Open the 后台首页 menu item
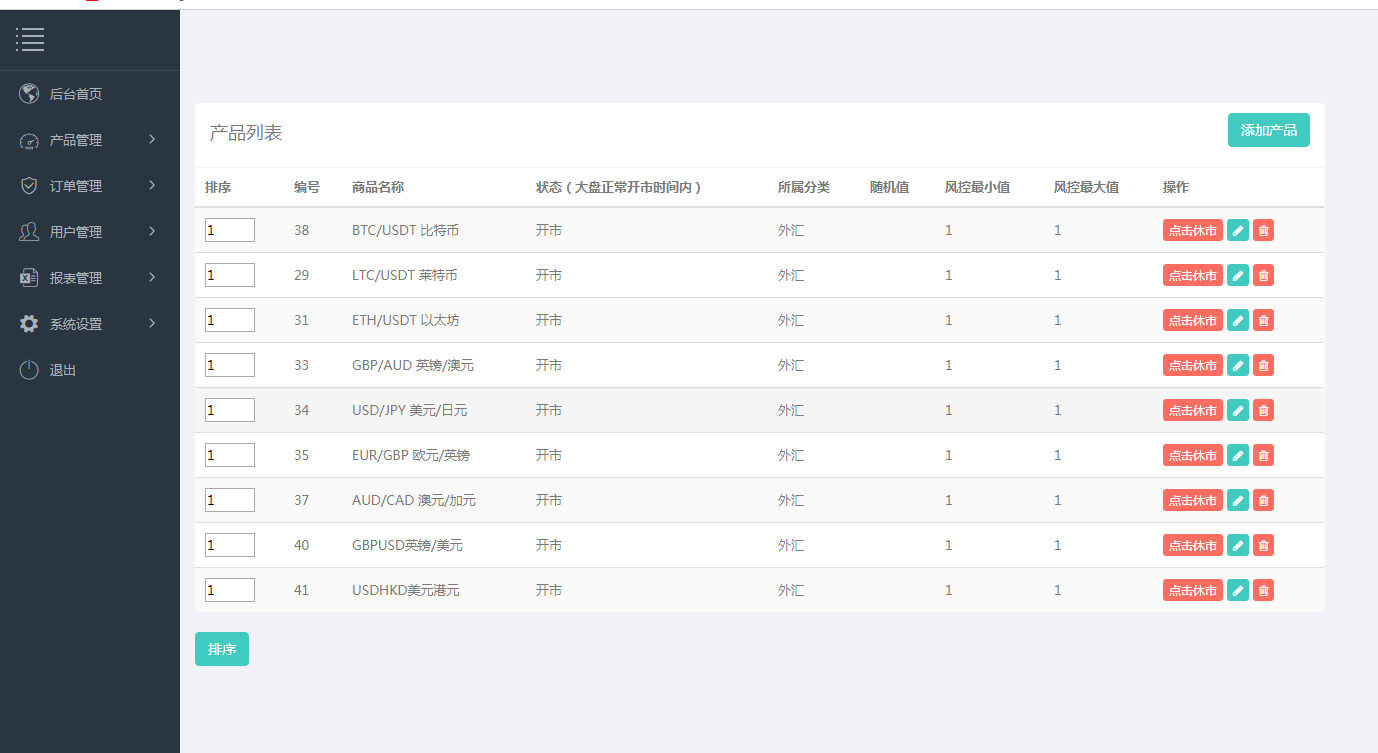 (x=90, y=94)
